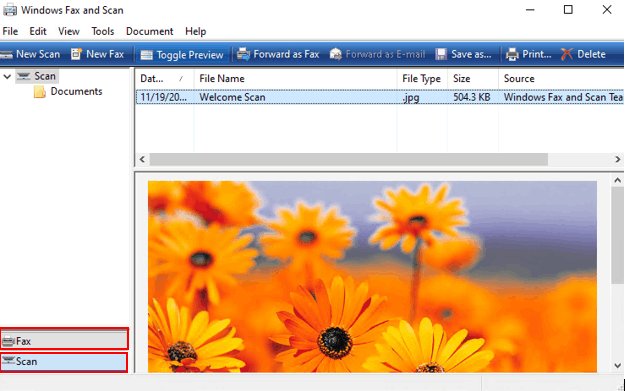Viewport: 626px width, 391px height.
Task: Click the Windows Fax and Scan Team source cell
Action: click(x=563, y=97)
